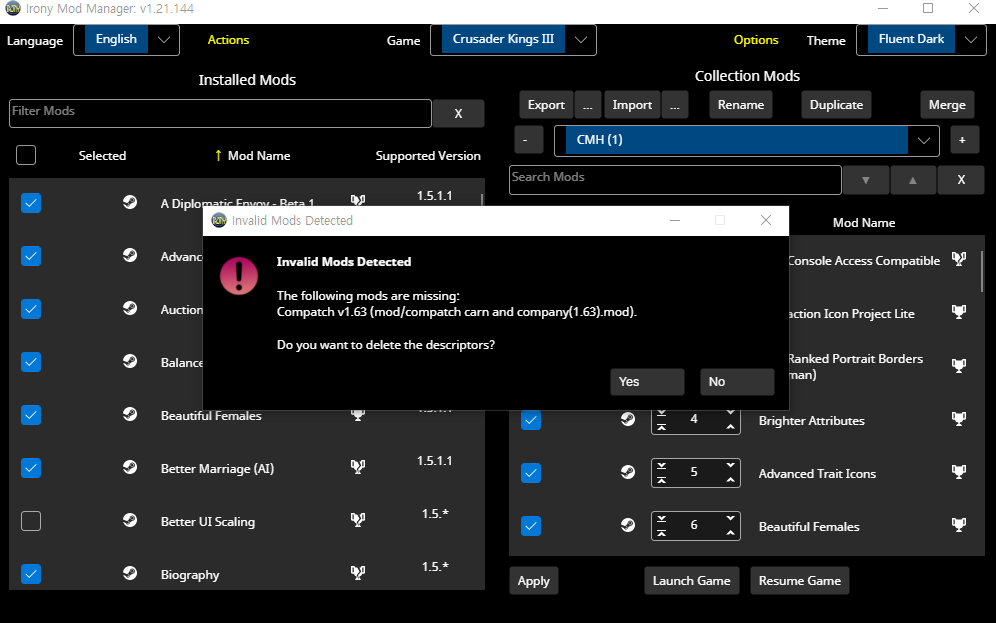Click achievement trophy icon for Biography
The width and height of the screenshot is (996, 623).
(358, 573)
